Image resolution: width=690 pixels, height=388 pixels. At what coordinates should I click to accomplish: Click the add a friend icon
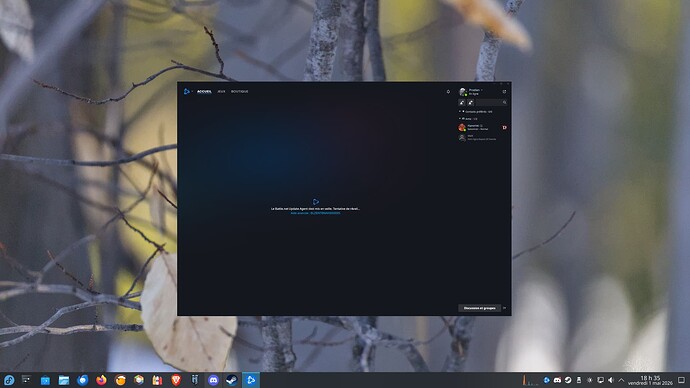tap(462, 102)
